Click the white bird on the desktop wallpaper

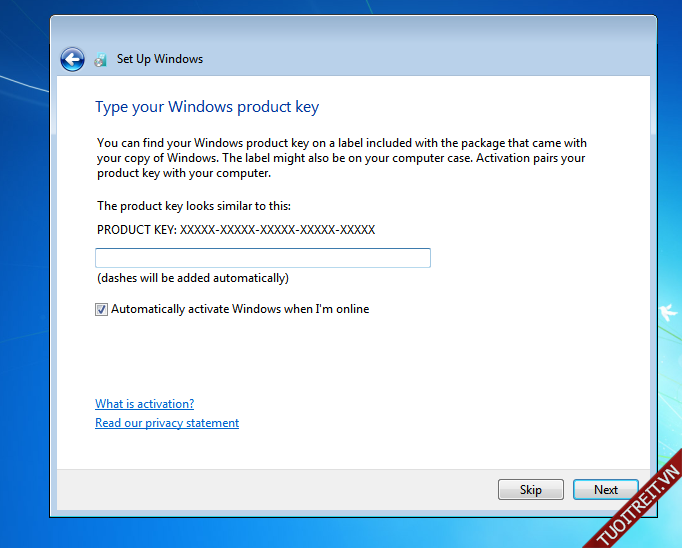point(668,313)
